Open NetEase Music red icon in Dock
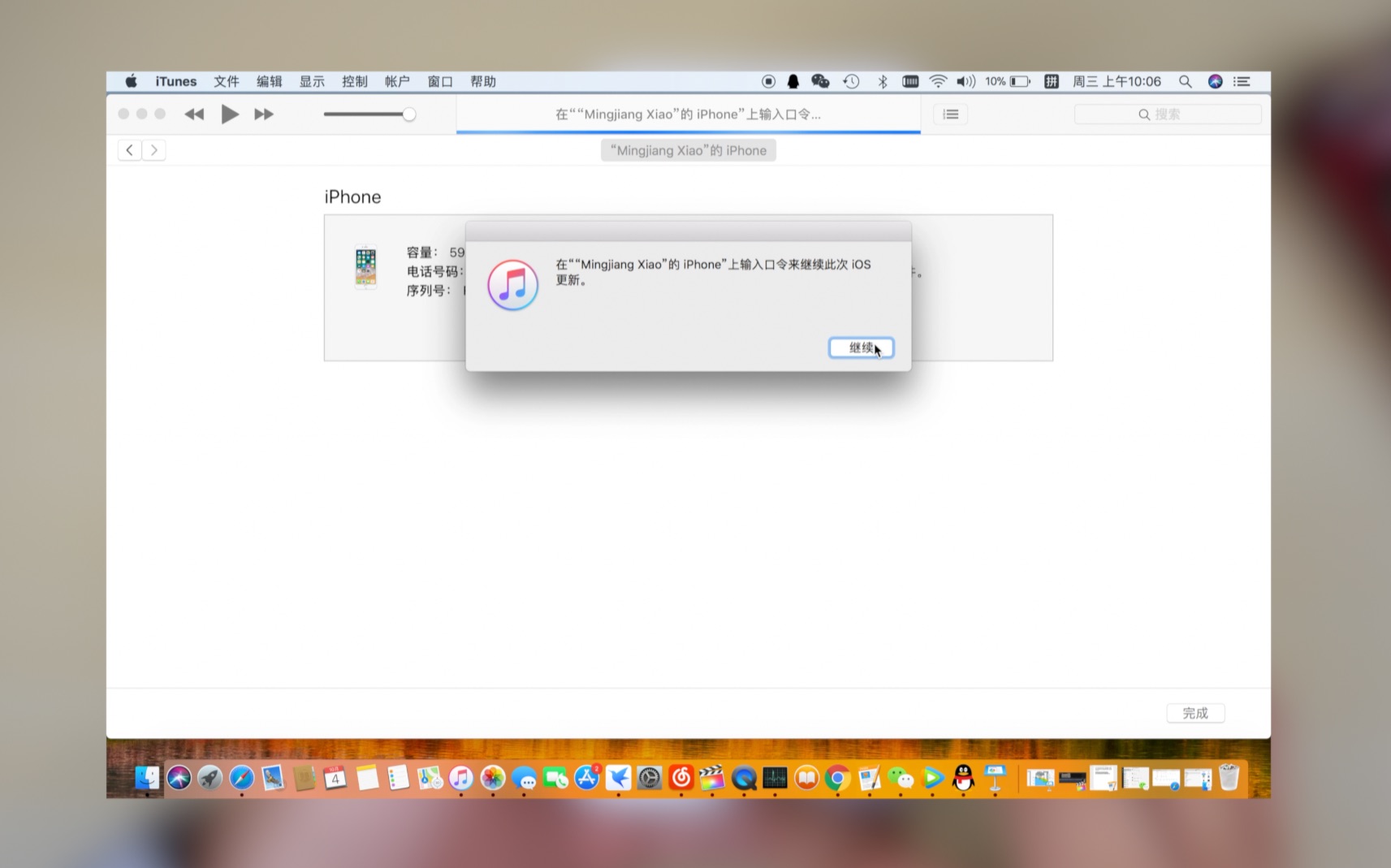This screenshot has height=868, width=1391. point(680,778)
